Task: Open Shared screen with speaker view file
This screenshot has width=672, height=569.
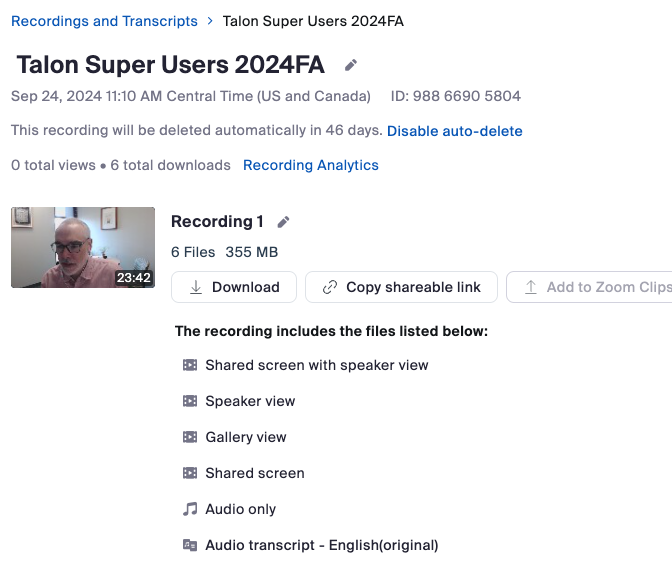Action: click(317, 365)
